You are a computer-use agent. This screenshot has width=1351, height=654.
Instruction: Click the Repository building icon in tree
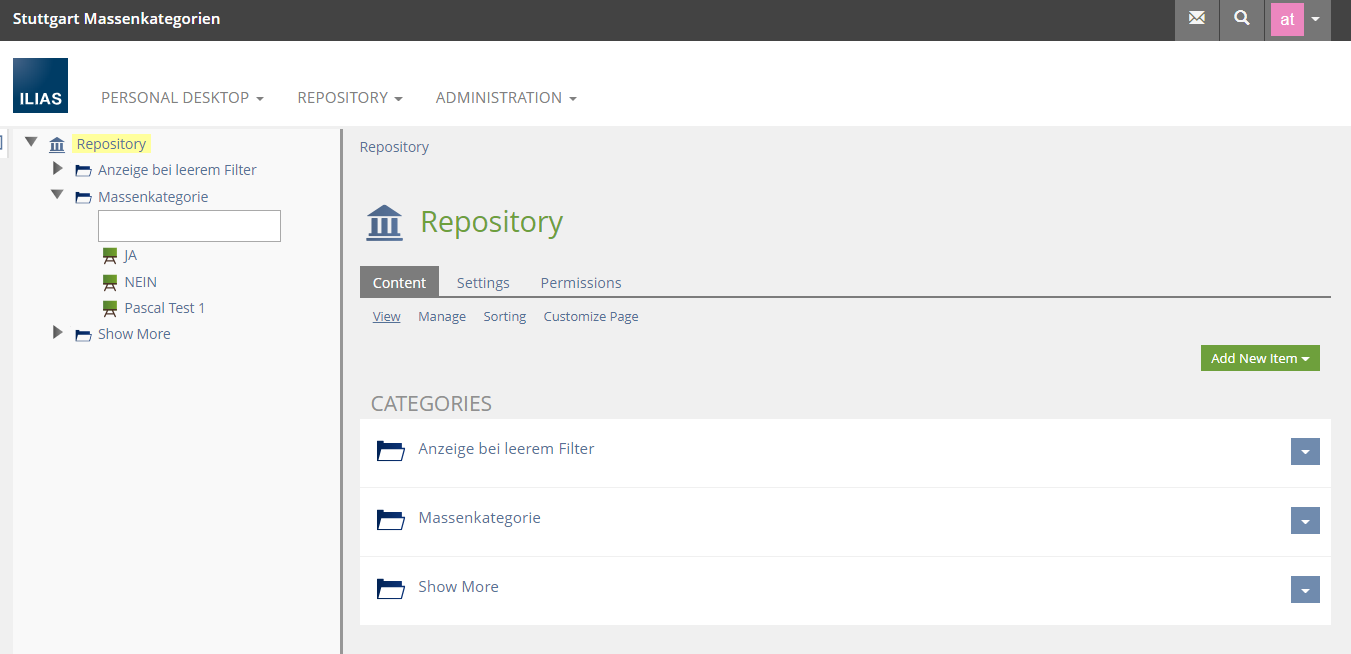57,145
